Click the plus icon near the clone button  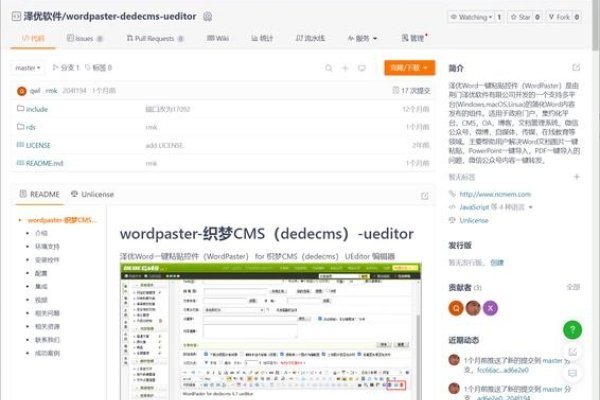[x=345, y=68]
